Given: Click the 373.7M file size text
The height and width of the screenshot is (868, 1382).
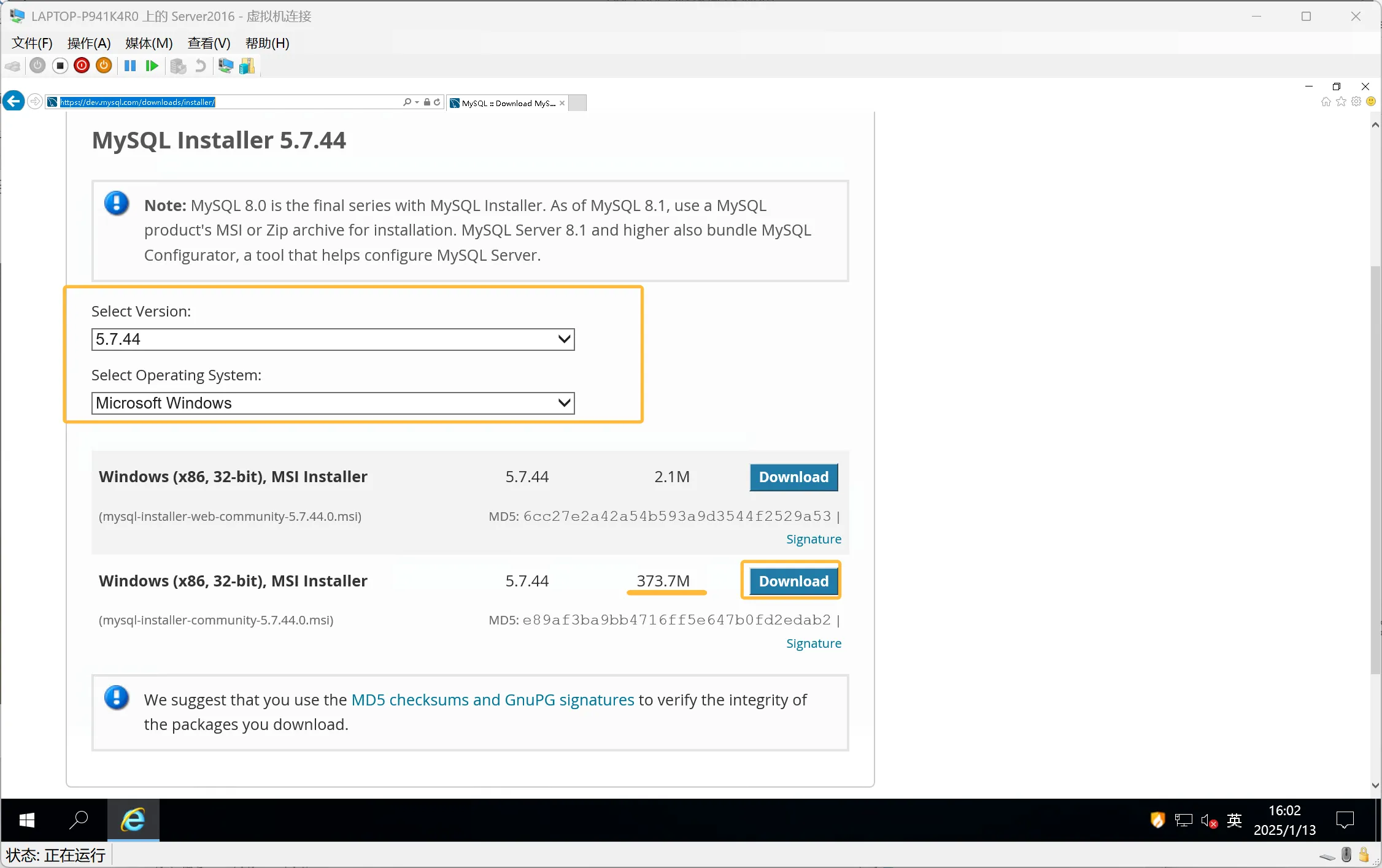Looking at the screenshot, I should click(x=663, y=581).
